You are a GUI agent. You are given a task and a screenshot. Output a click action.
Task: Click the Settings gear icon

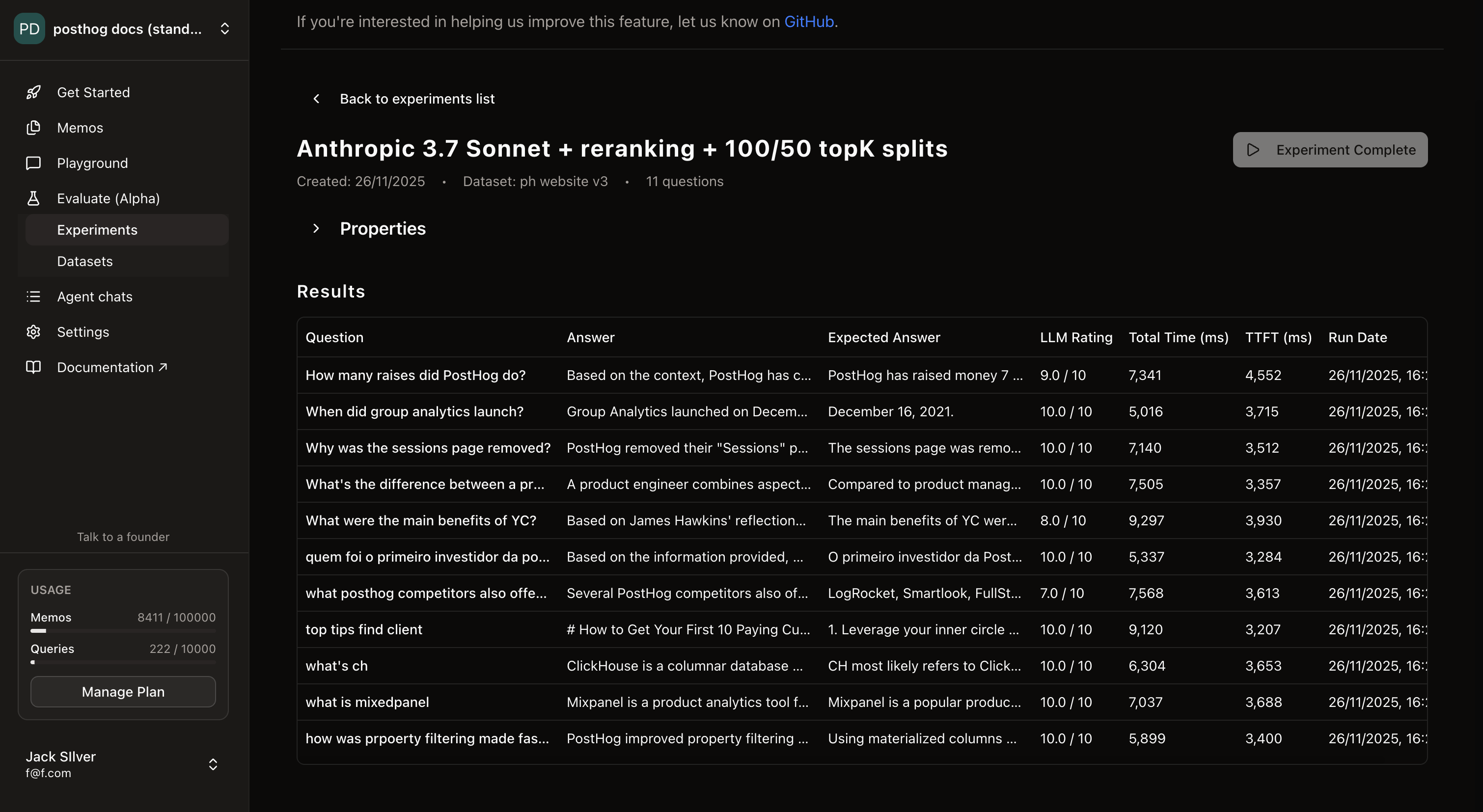pos(33,332)
